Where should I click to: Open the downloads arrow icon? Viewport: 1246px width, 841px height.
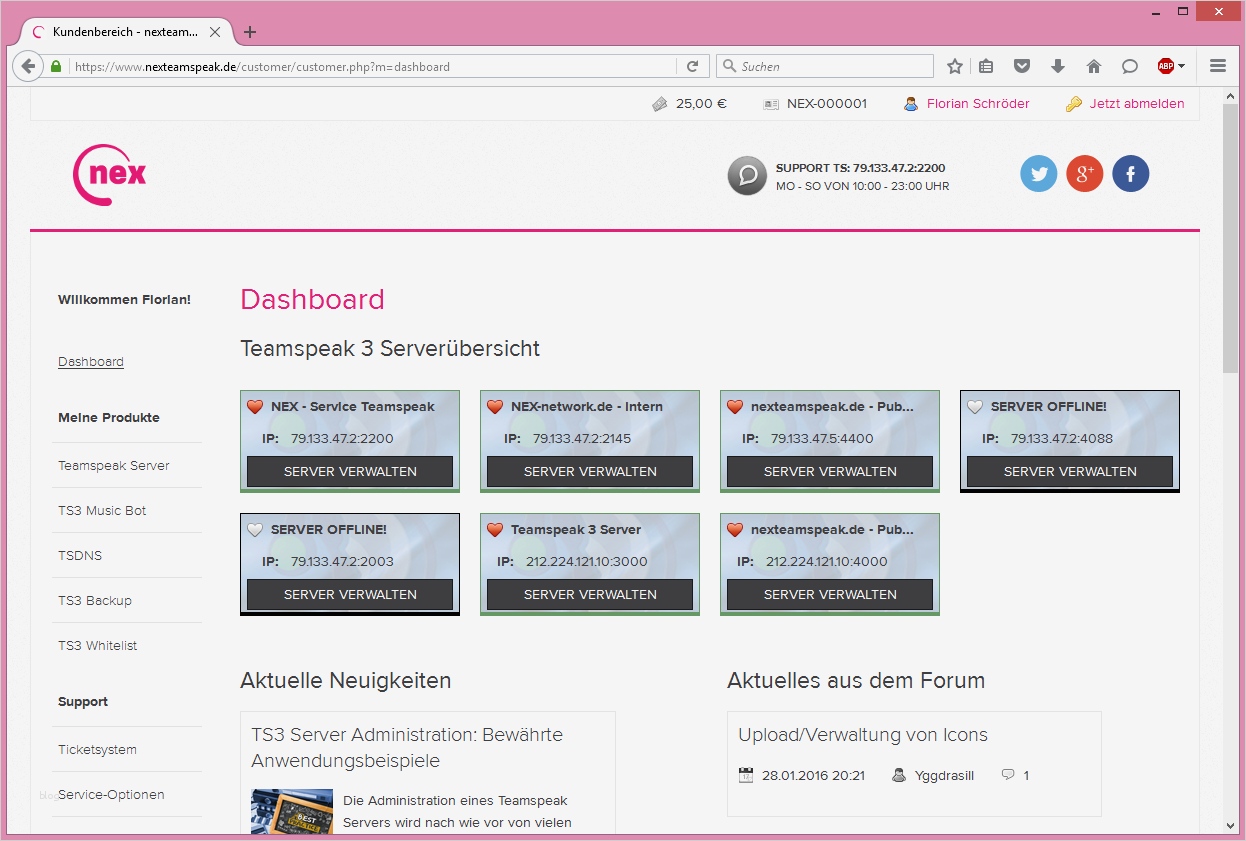pyautogui.click(x=1058, y=67)
